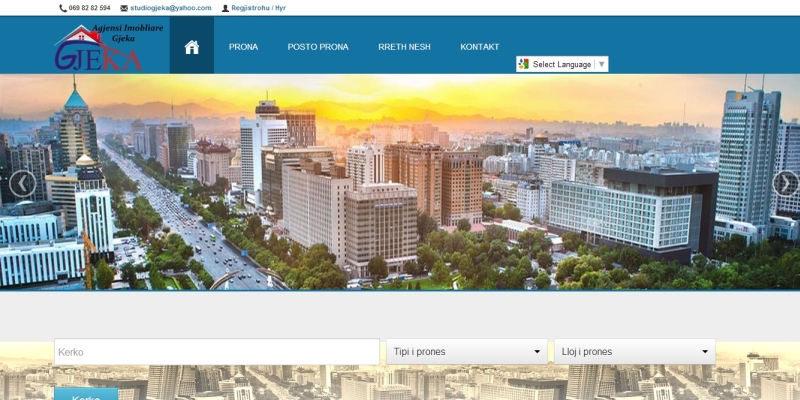The width and height of the screenshot is (800, 400).
Task: Click the city skyline slider image
Action: coord(400,200)
